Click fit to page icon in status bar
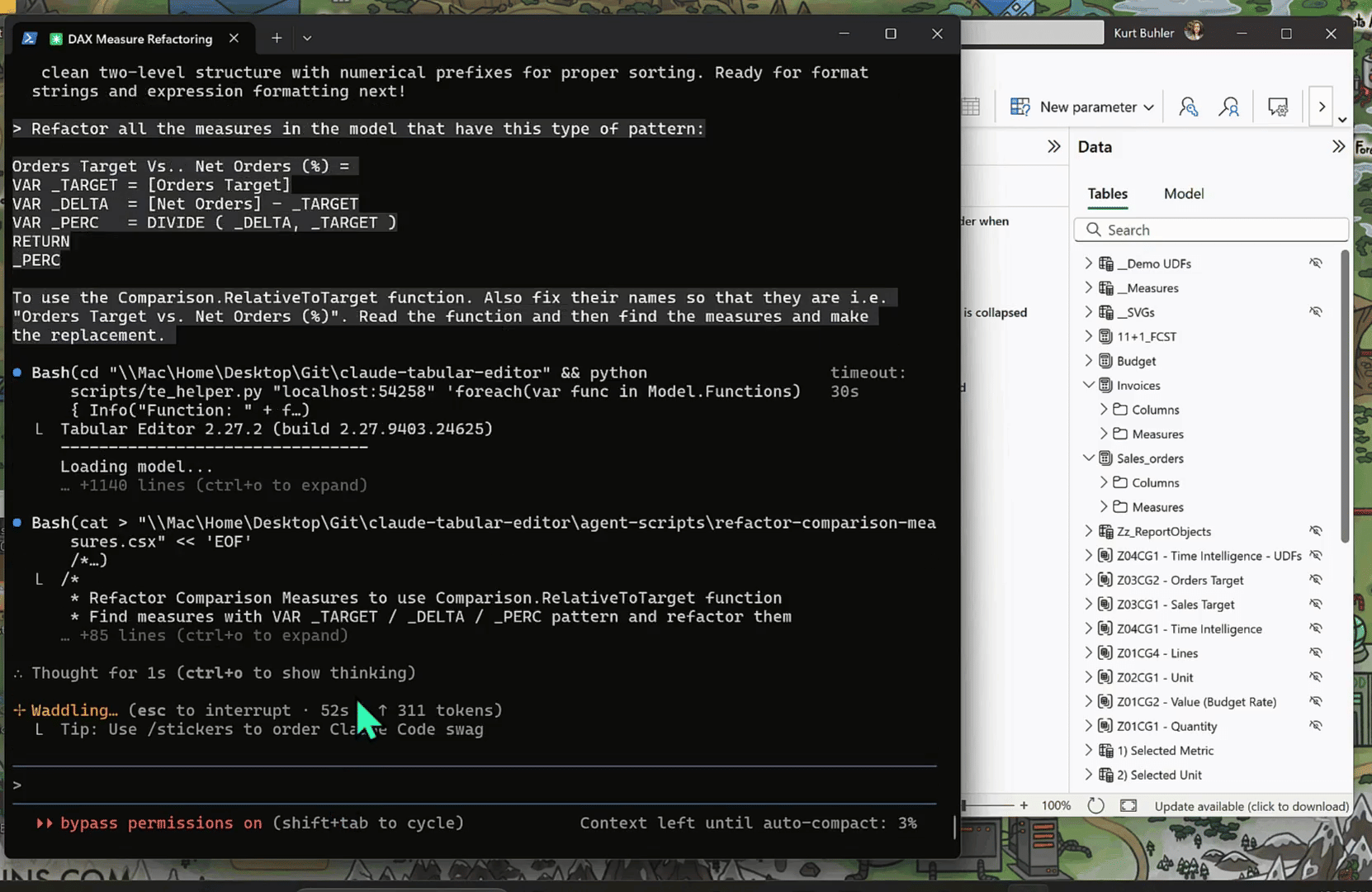Image resolution: width=1372 pixels, height=892 pixels. pyautogui.click(x=1128, y=806)
